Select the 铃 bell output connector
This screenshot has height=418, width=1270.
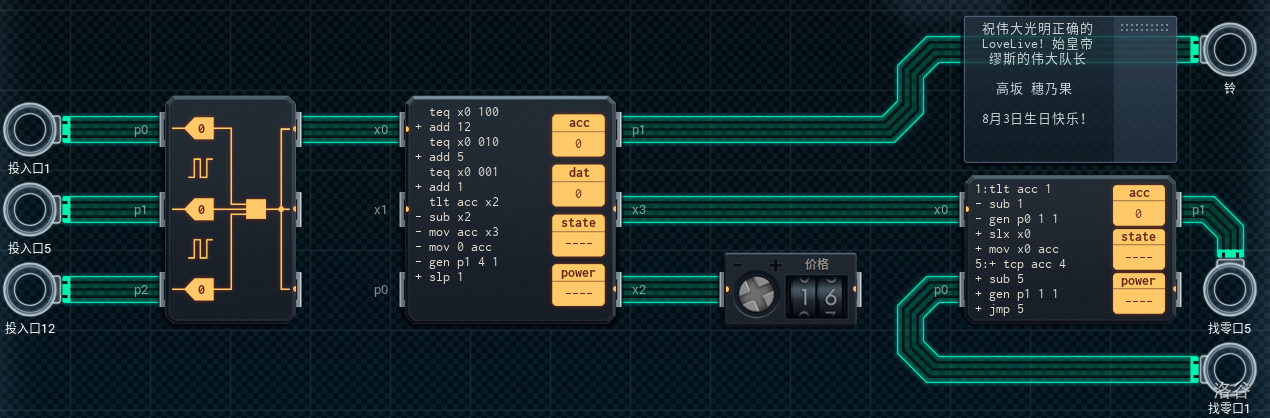1229,49
